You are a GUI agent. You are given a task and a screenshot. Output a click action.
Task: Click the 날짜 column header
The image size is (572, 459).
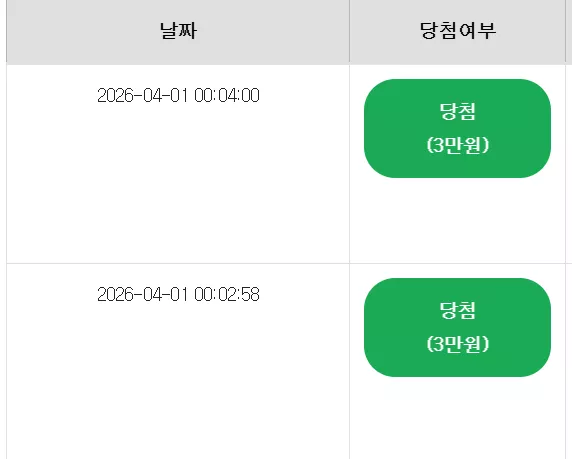pyautogui.click(x=178, y=31)
